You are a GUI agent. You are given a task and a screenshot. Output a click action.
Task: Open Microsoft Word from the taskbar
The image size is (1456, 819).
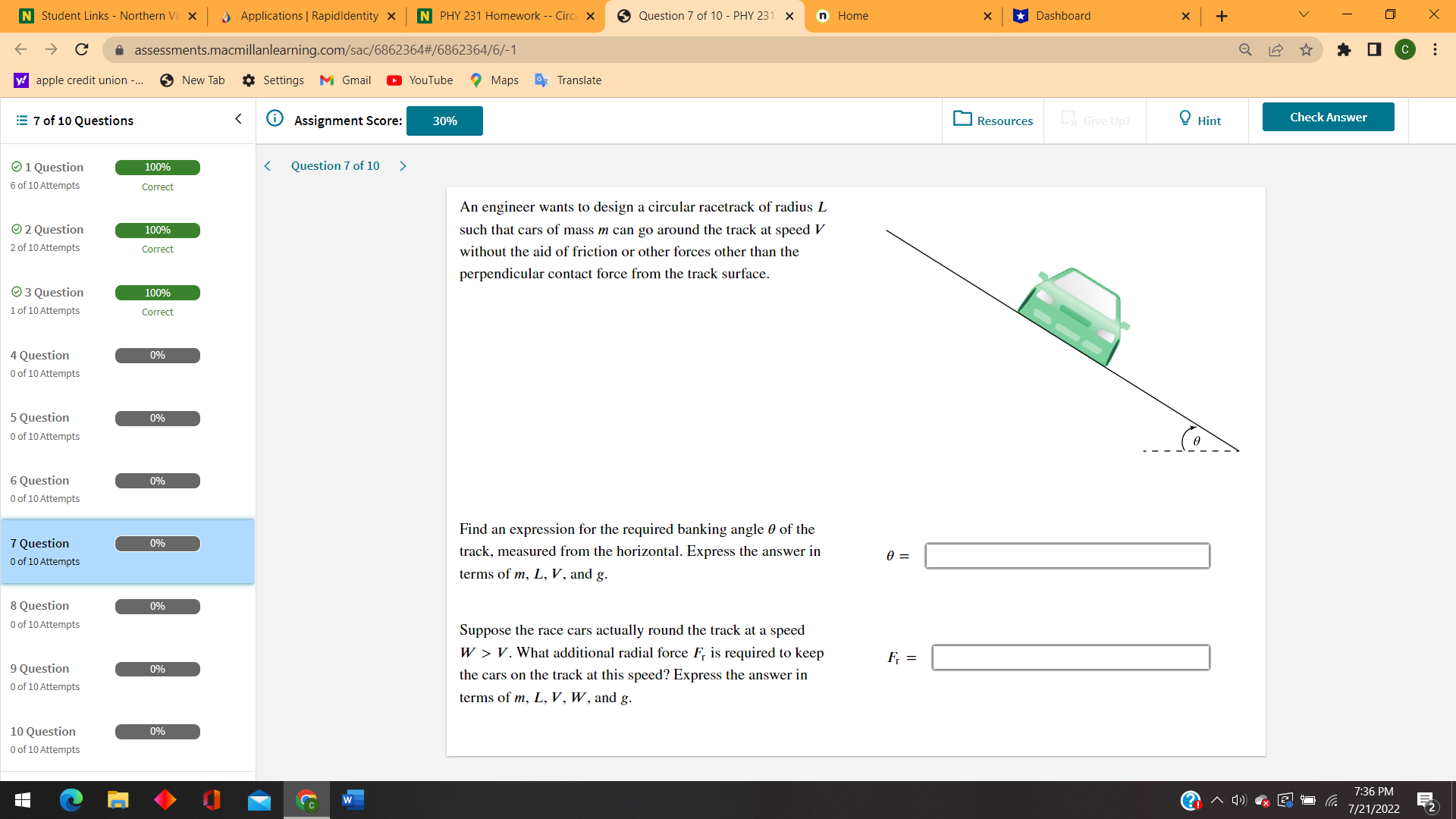coord(352,799)
